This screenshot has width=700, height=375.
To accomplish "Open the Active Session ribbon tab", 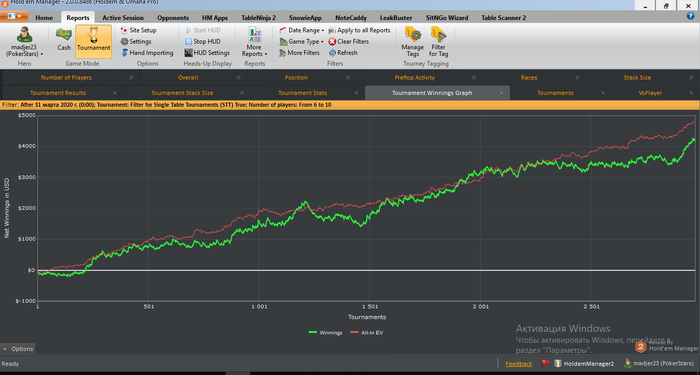I will tap(123, 18).
